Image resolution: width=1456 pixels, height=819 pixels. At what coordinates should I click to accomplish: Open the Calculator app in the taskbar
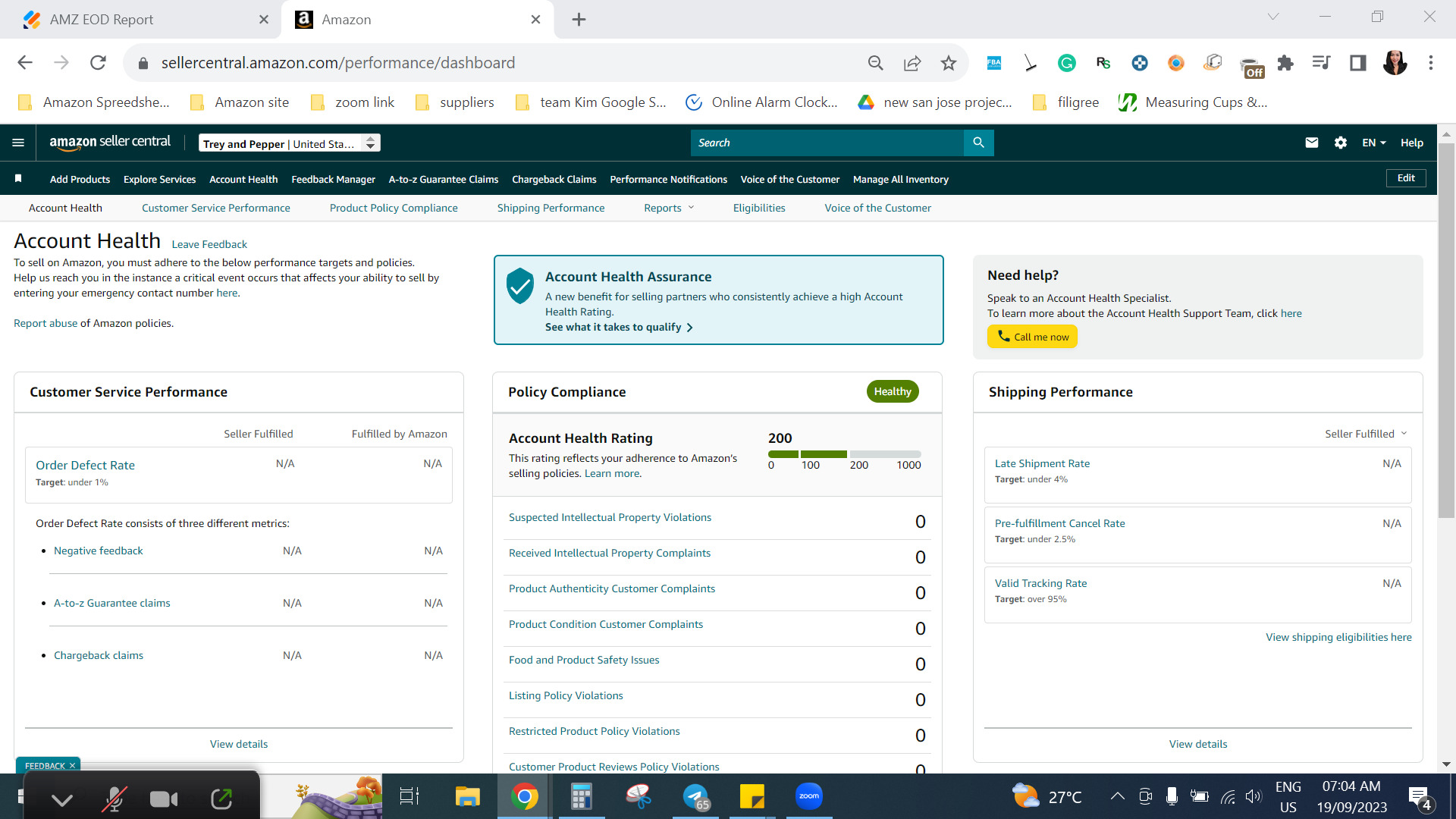pos(581,796)
